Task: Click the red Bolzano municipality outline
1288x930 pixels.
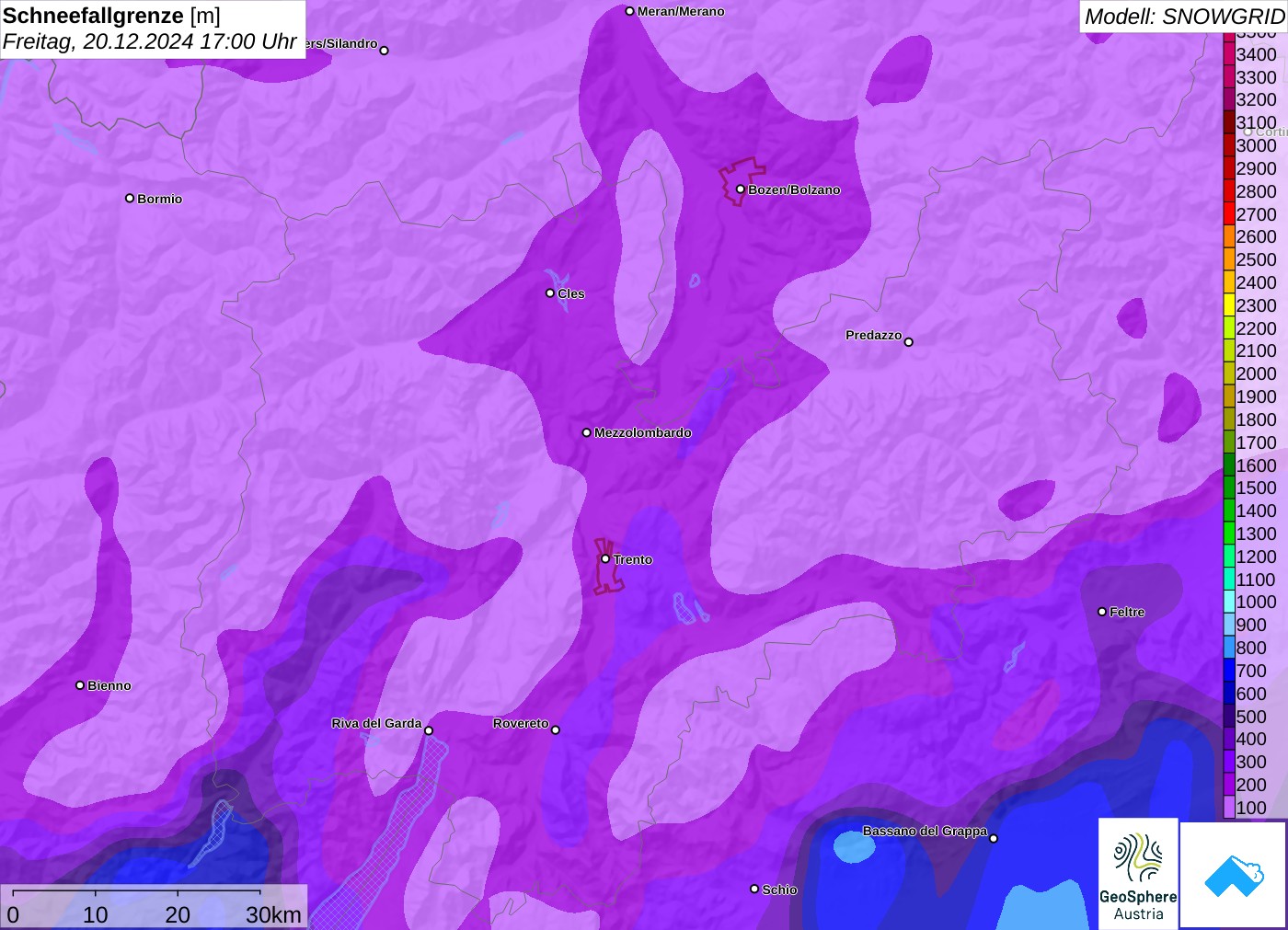Action: pyautogui.click(x=741, y=181)
